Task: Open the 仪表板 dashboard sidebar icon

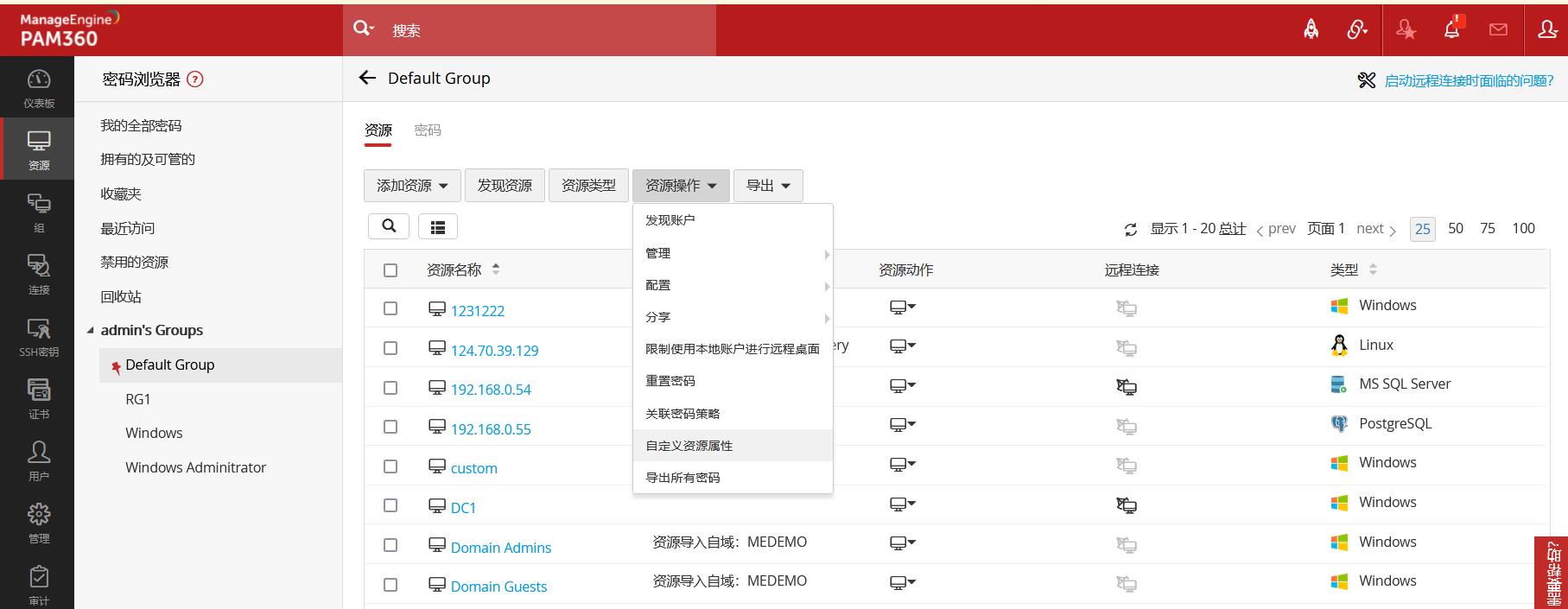Action: pos(38,88)
